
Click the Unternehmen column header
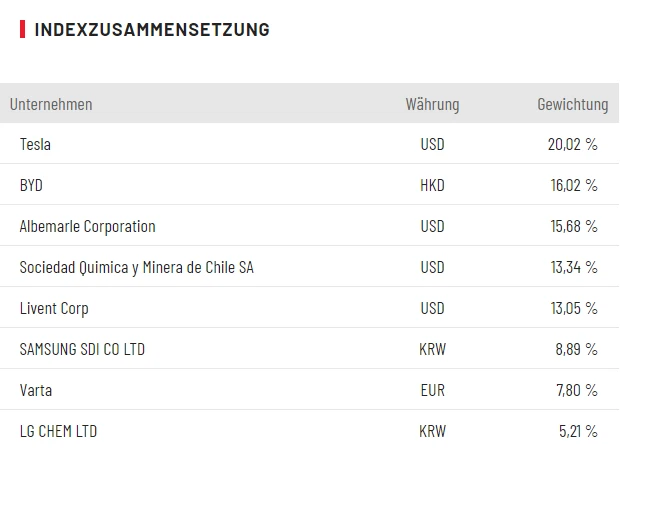coord(51,104)
